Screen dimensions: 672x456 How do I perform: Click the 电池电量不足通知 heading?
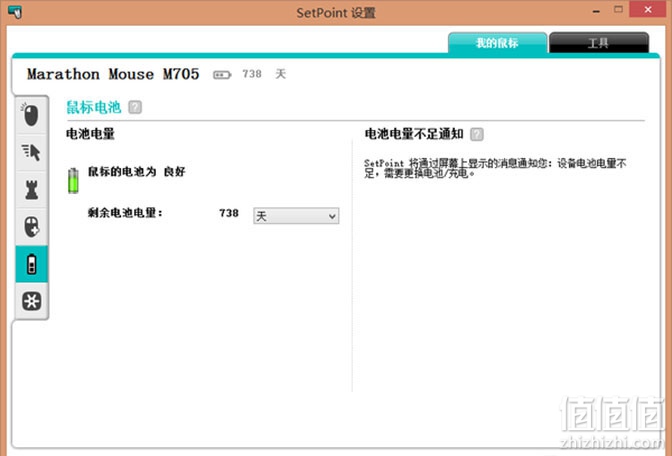point(414,134)
